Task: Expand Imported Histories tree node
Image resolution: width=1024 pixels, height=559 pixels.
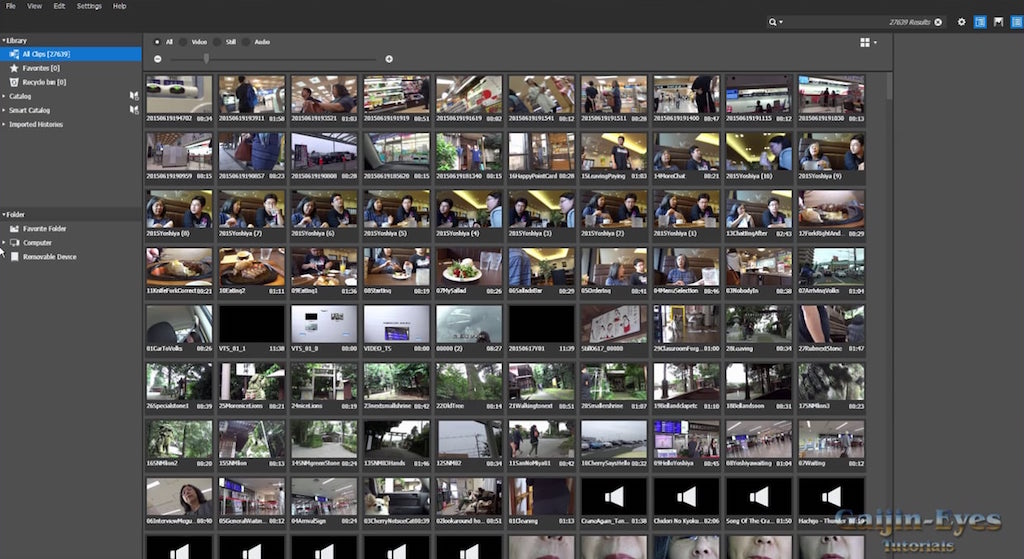Action: 3,124
